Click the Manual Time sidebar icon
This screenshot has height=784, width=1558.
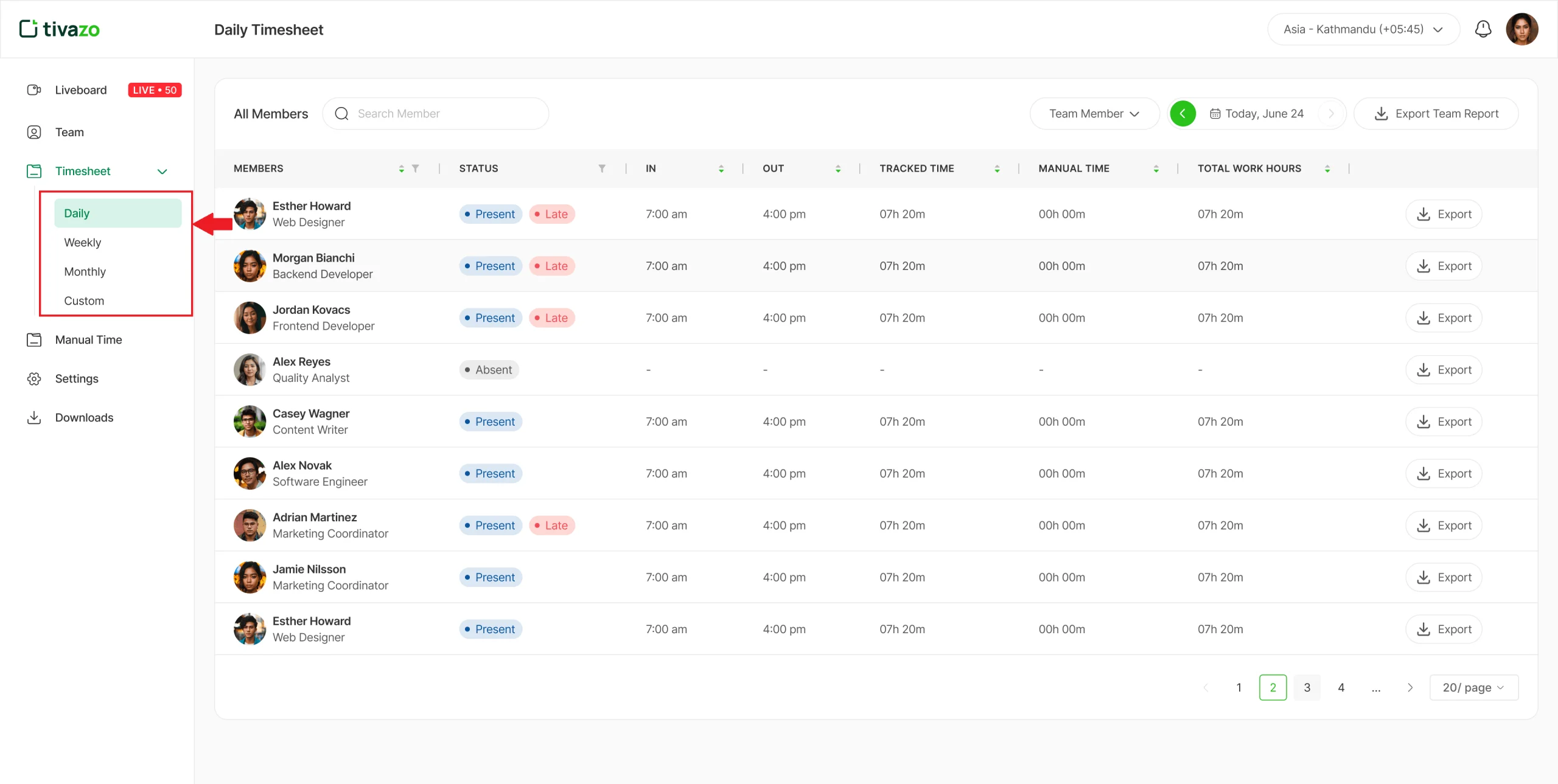coord(34,340)
